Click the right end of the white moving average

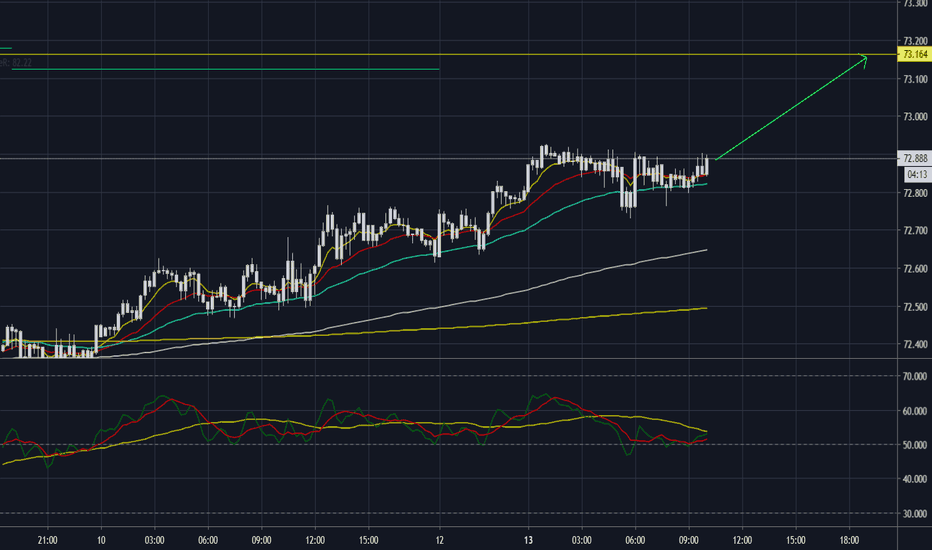point(706,250)
